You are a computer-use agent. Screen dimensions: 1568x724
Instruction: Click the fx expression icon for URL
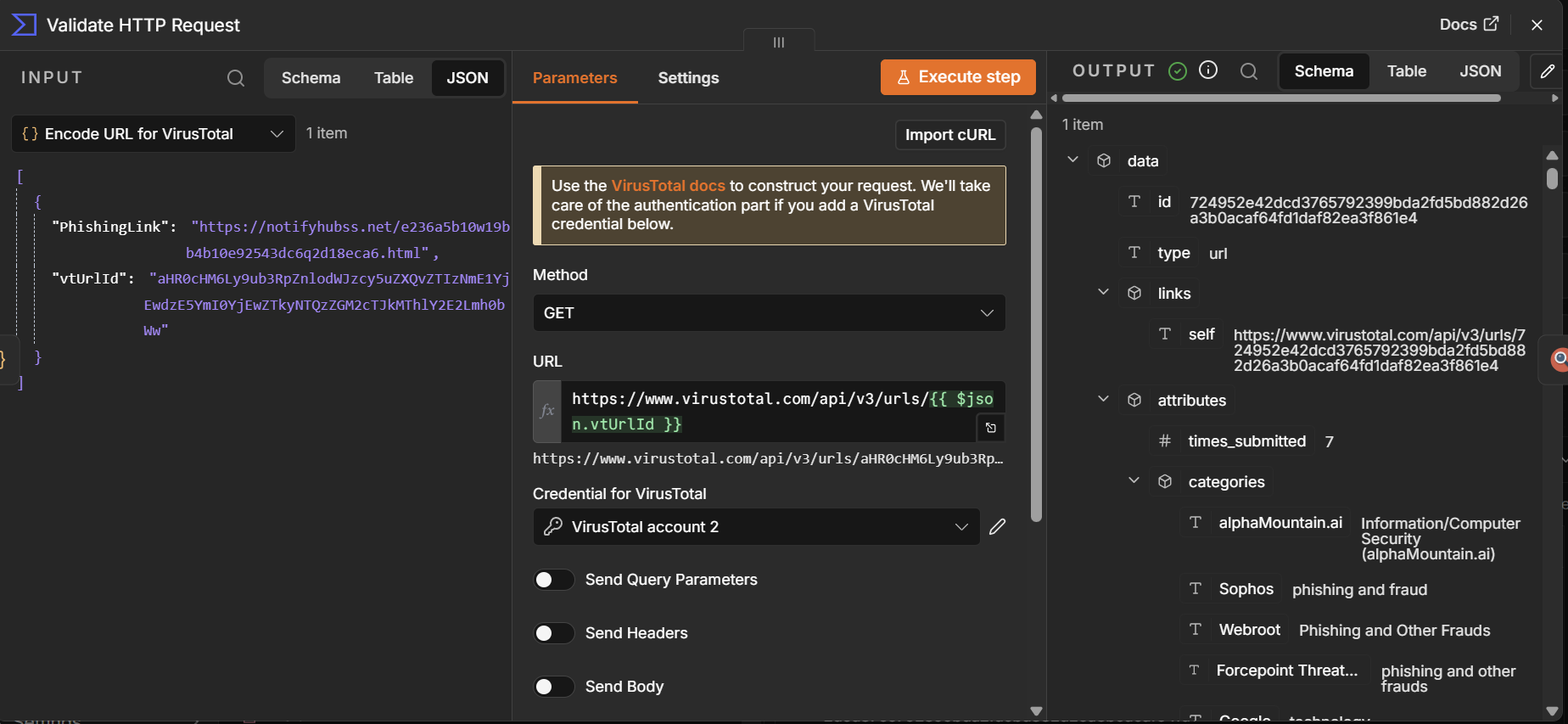pos(547,412)
